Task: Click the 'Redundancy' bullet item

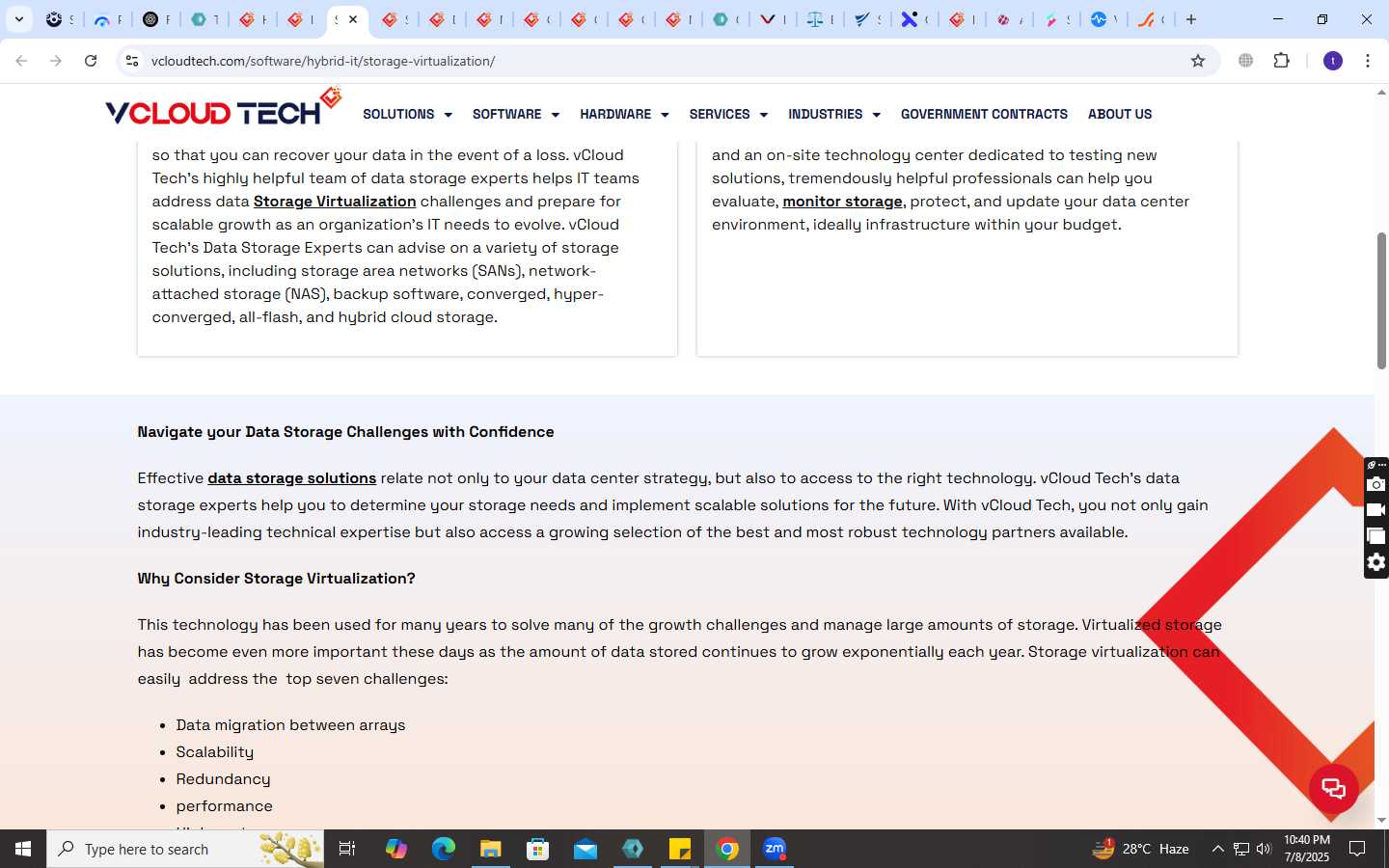Action: (x=223, y=779)
